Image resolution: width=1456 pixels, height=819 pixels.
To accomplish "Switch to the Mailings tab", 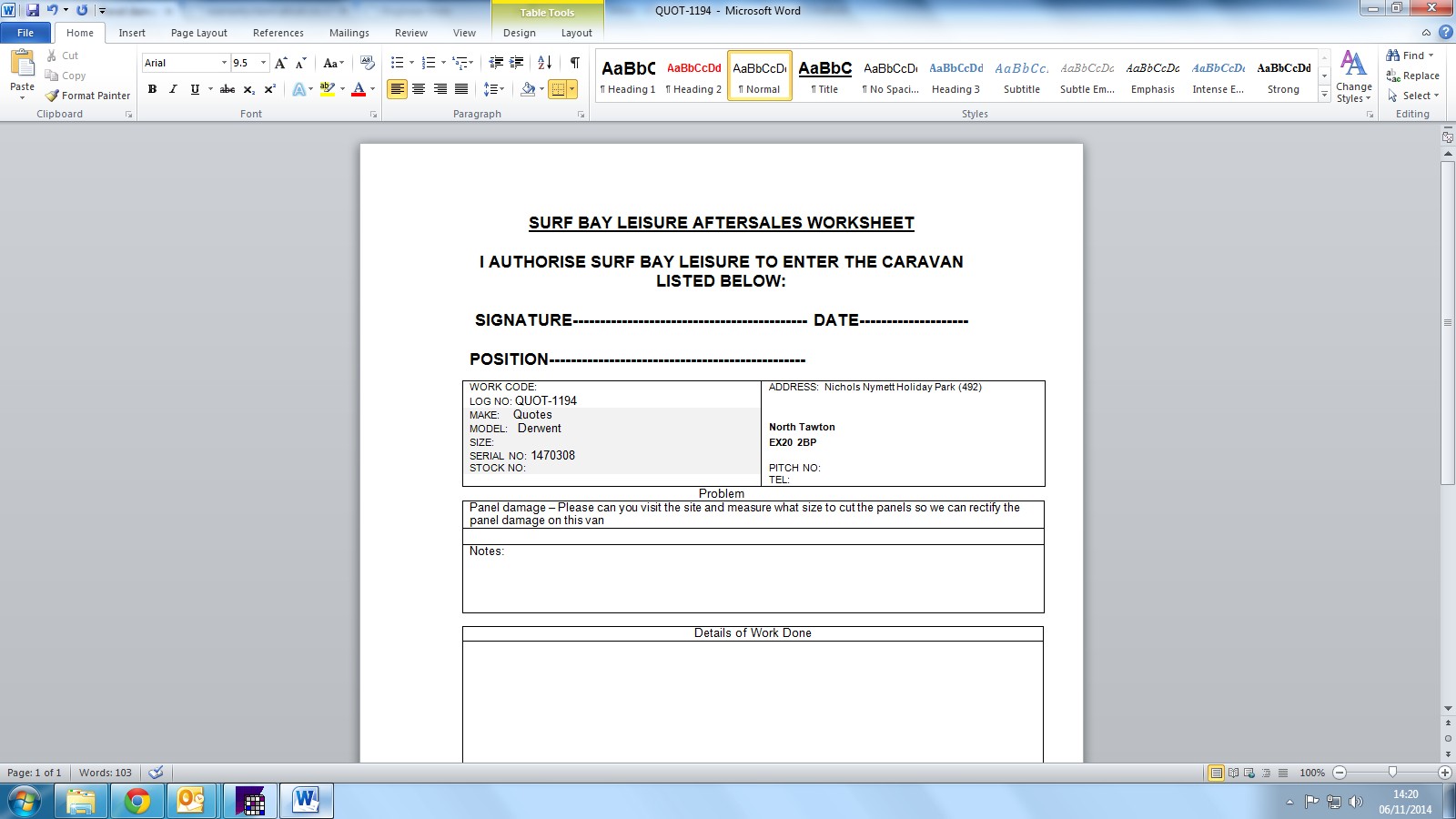I will pos(349,33).
